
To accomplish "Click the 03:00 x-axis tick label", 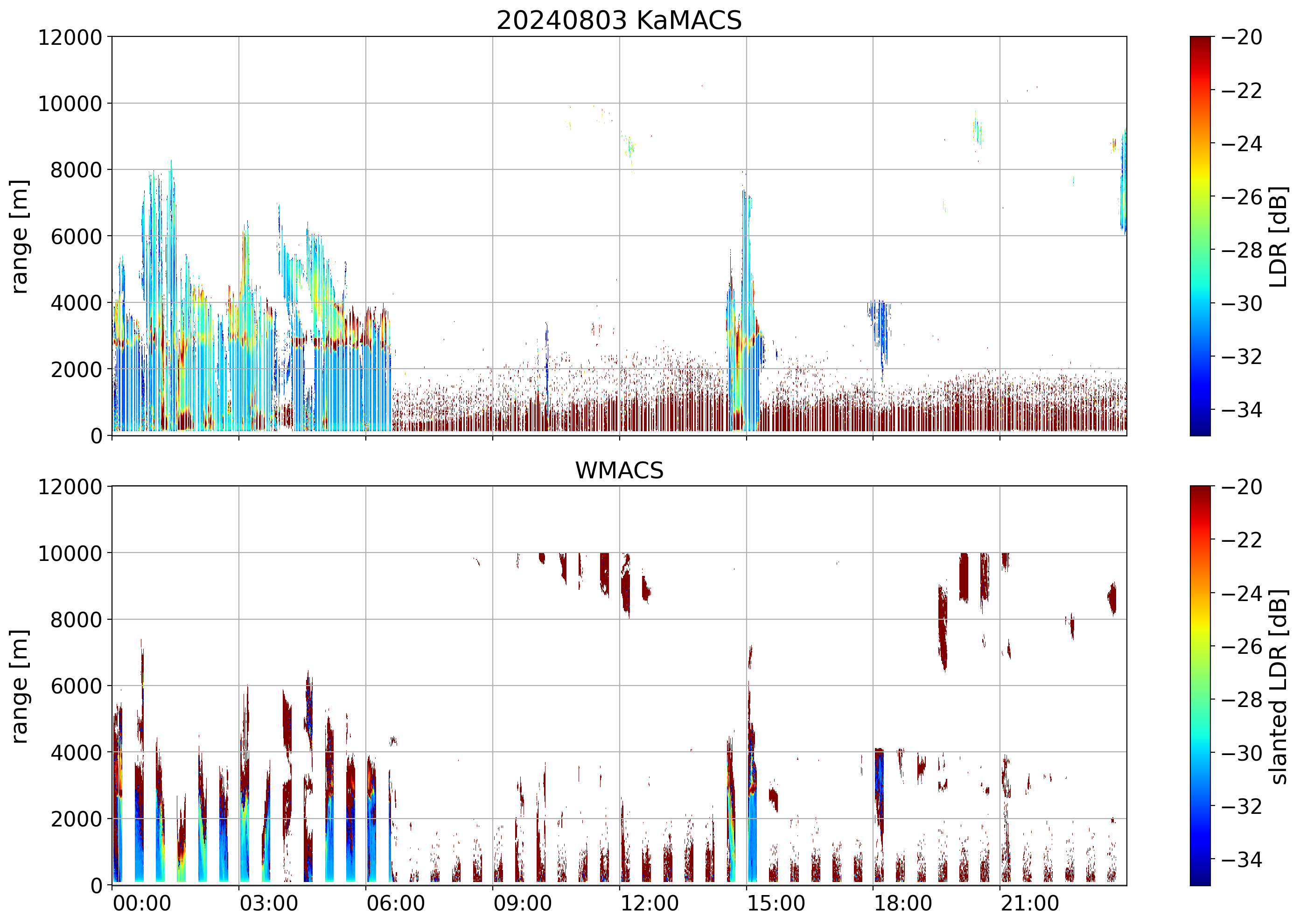I will [x=268, y=903].
